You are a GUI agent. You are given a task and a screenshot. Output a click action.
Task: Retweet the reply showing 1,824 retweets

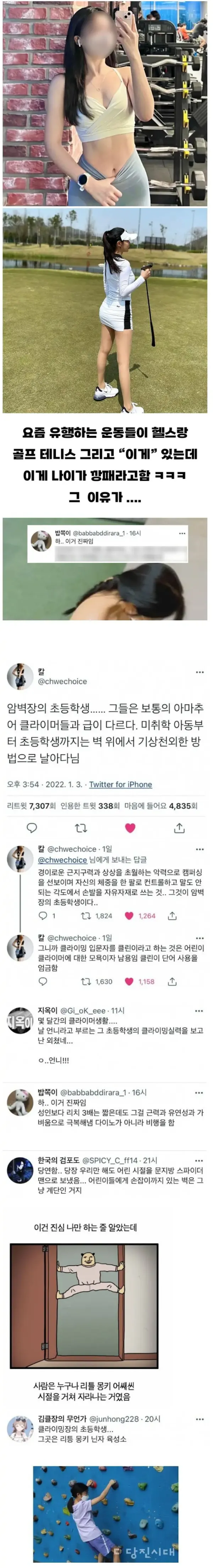[97, 916]
